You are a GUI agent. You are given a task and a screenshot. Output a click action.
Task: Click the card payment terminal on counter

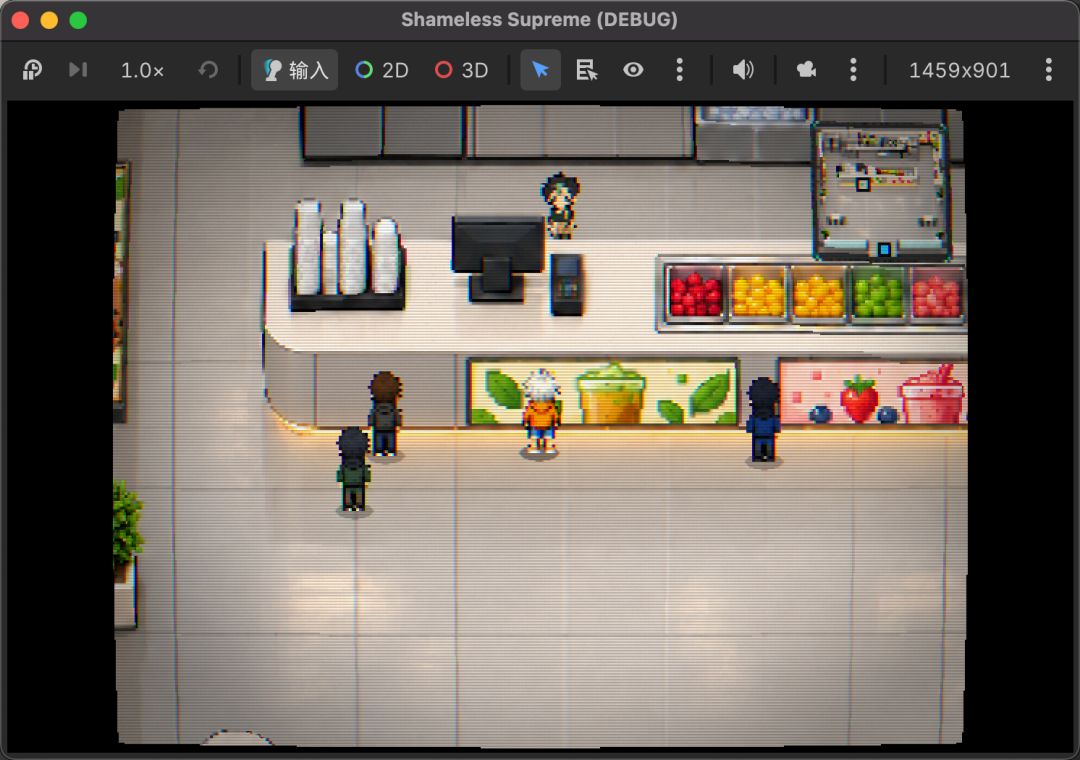coord(567,285)
